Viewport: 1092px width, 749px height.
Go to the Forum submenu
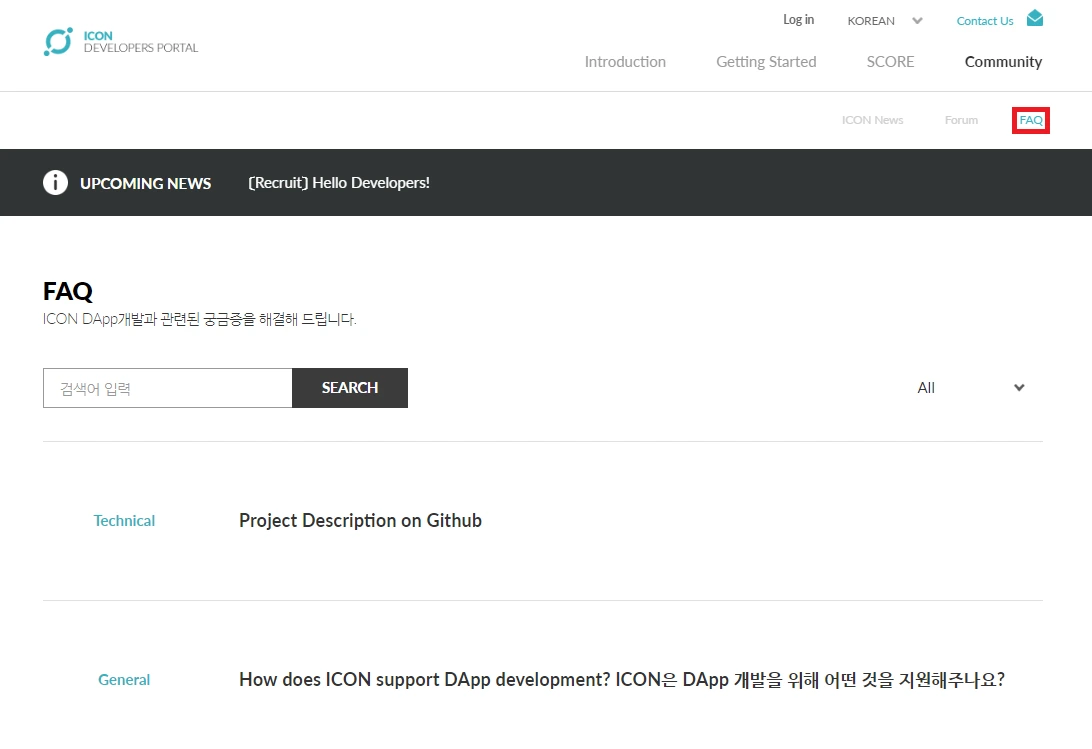(961, 120)
